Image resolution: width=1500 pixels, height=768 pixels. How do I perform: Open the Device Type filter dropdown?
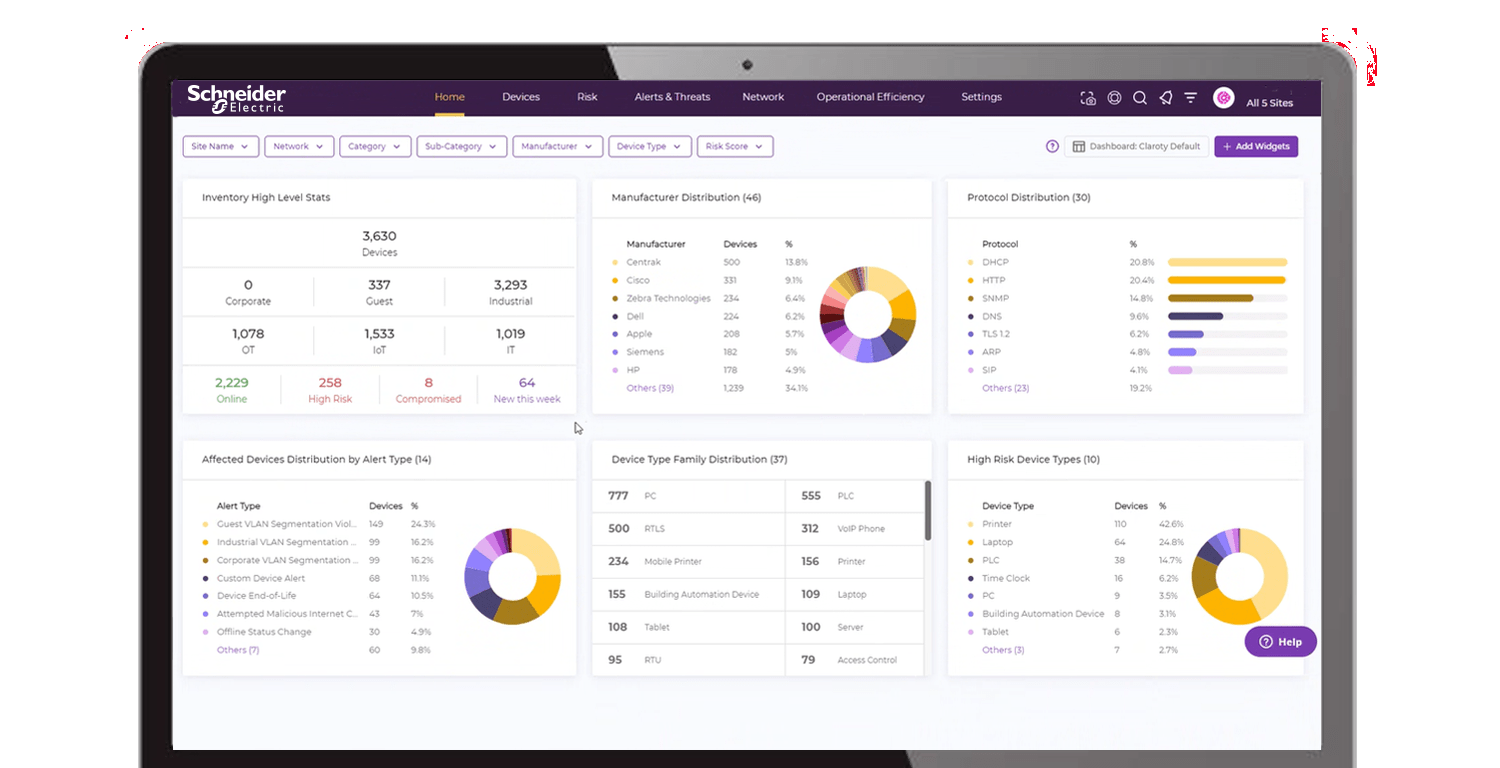tap(649, 146)
